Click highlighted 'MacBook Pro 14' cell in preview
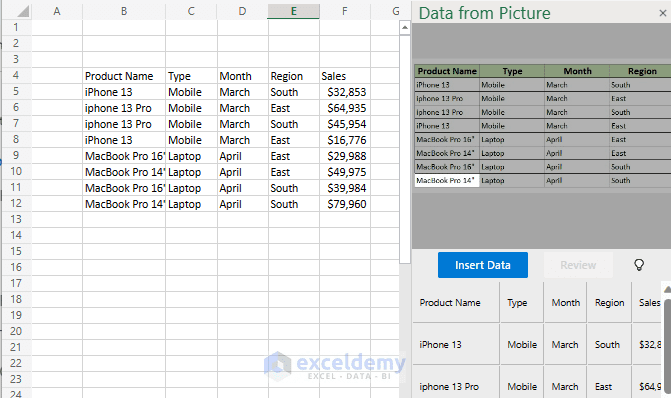671x398 pixels. (x=447, y=180)
